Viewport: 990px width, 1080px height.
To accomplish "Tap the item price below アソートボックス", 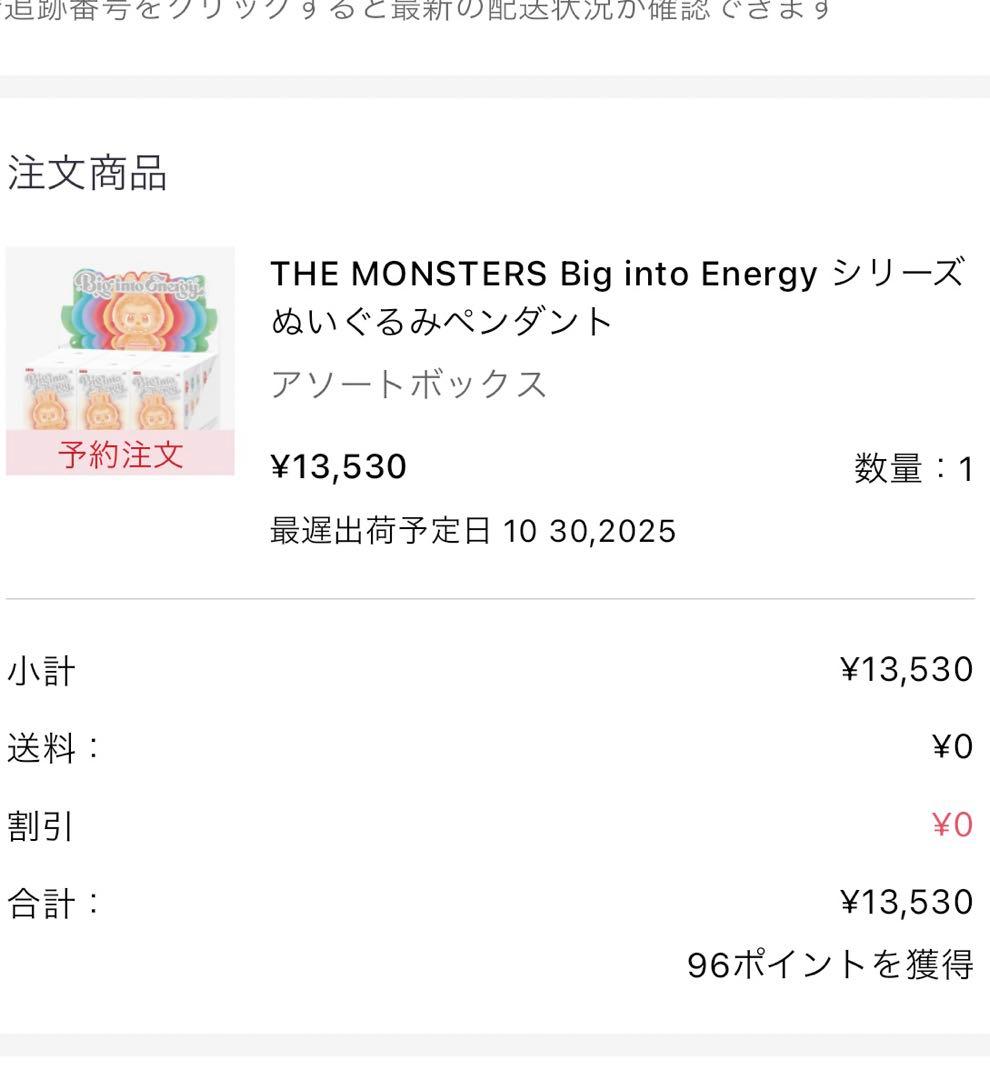I will tap(339, 466).
